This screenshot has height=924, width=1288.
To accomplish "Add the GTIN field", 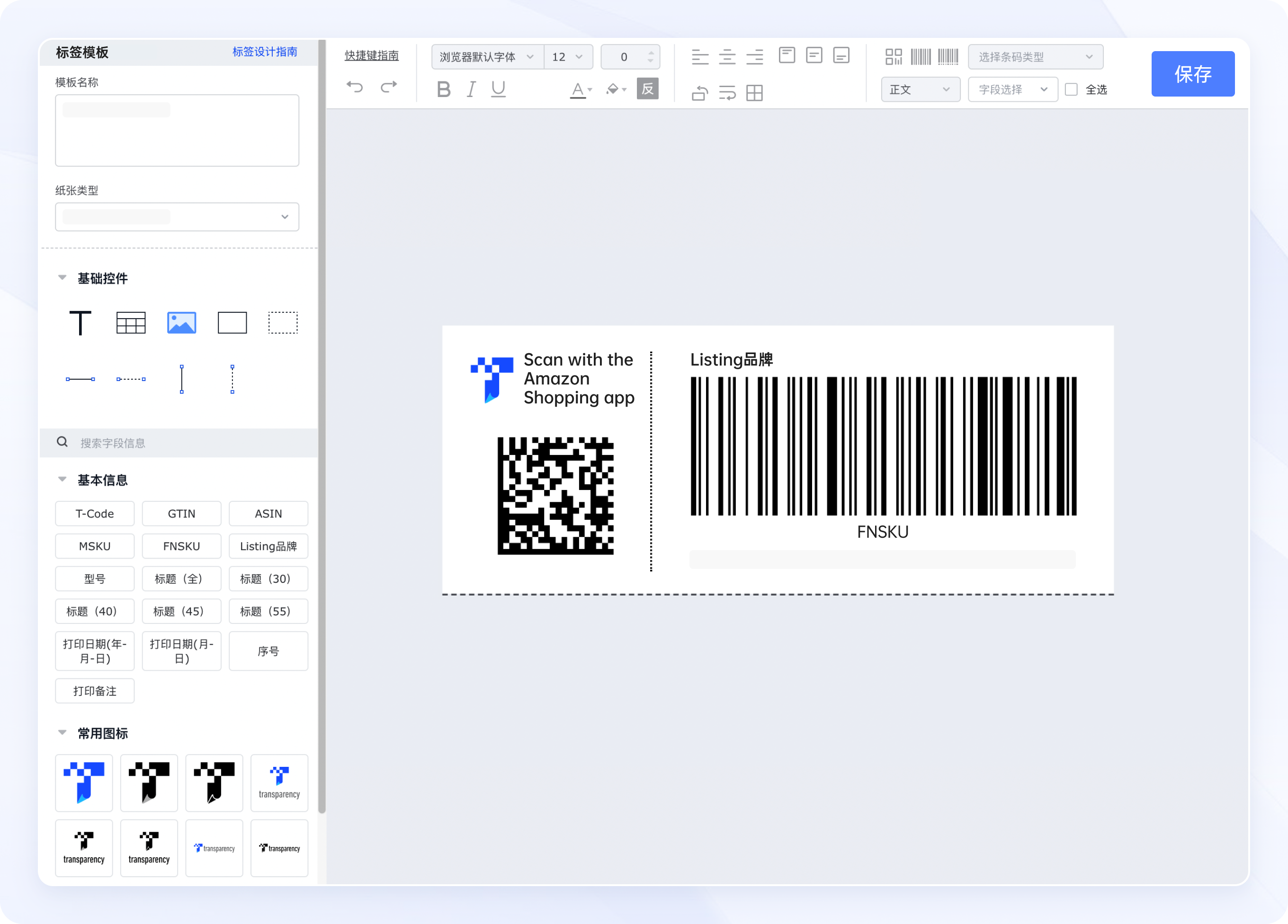I will click(182, 514).
